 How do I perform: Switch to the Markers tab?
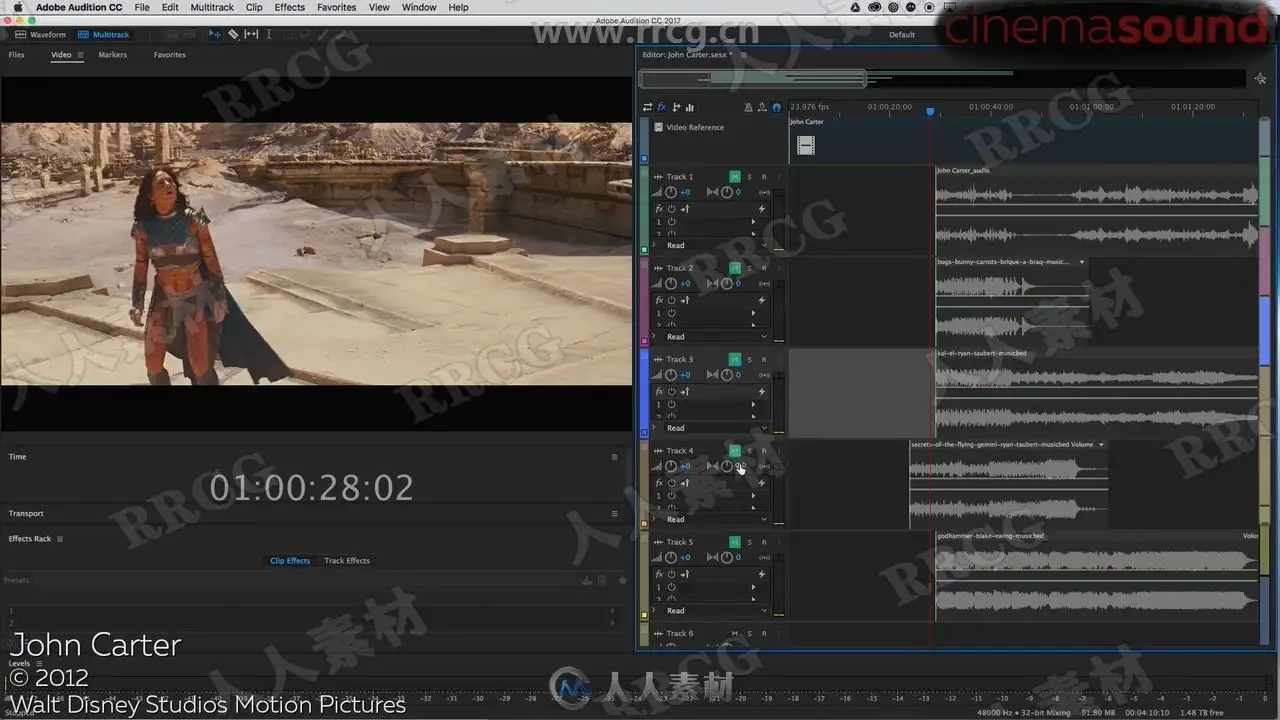pos(113,55)
